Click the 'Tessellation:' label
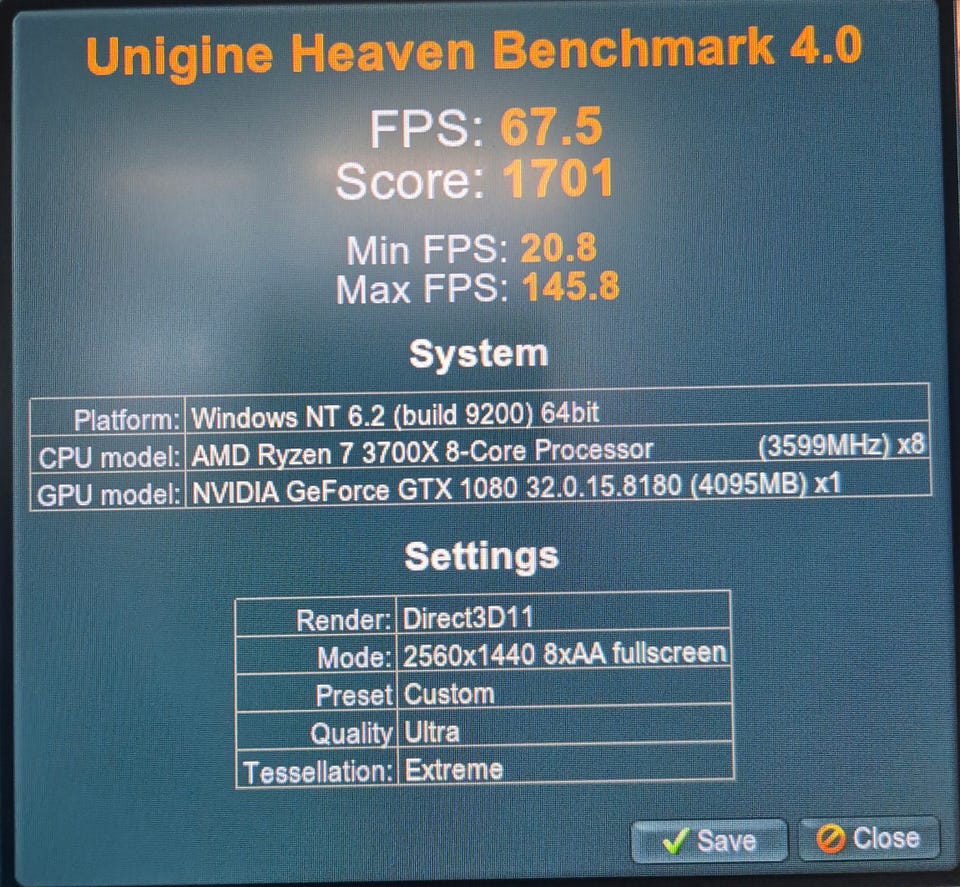This screenshot has width=960, height=887. pyautogui.click(x=317, y=772)
